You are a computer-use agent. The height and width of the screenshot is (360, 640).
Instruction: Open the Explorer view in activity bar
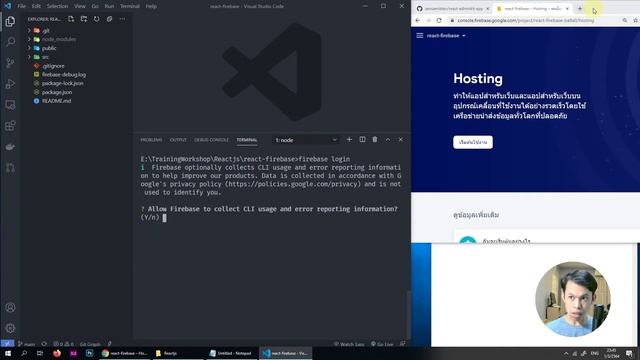pos(10,21)
